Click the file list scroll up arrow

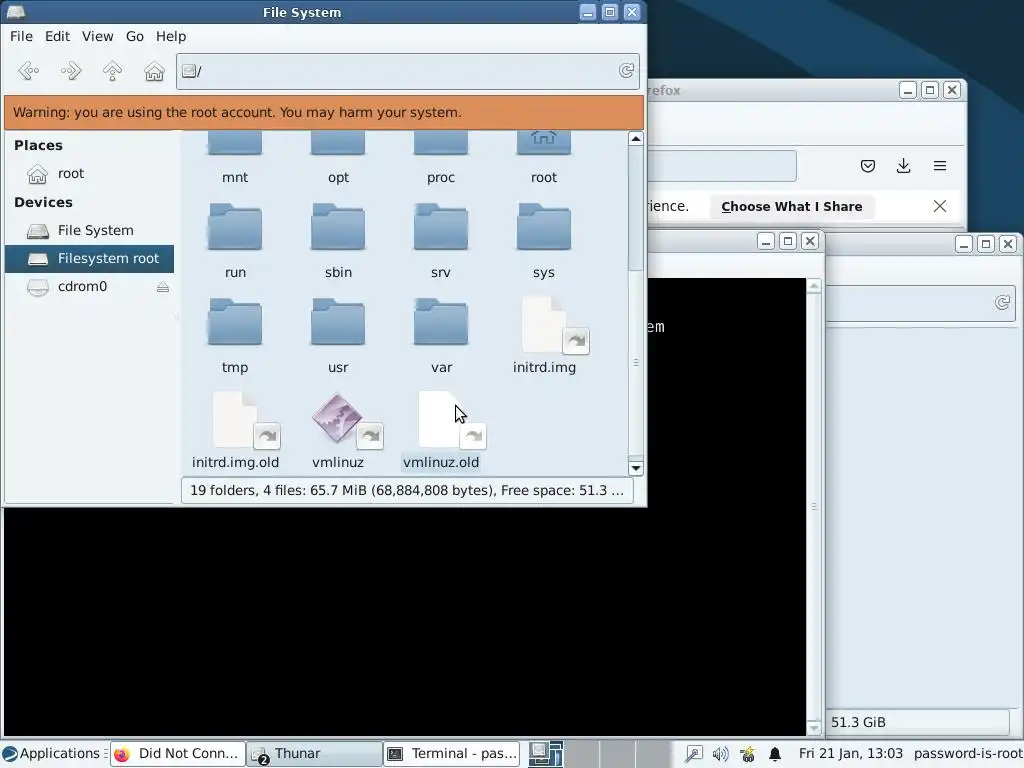[x=635, y=138]
